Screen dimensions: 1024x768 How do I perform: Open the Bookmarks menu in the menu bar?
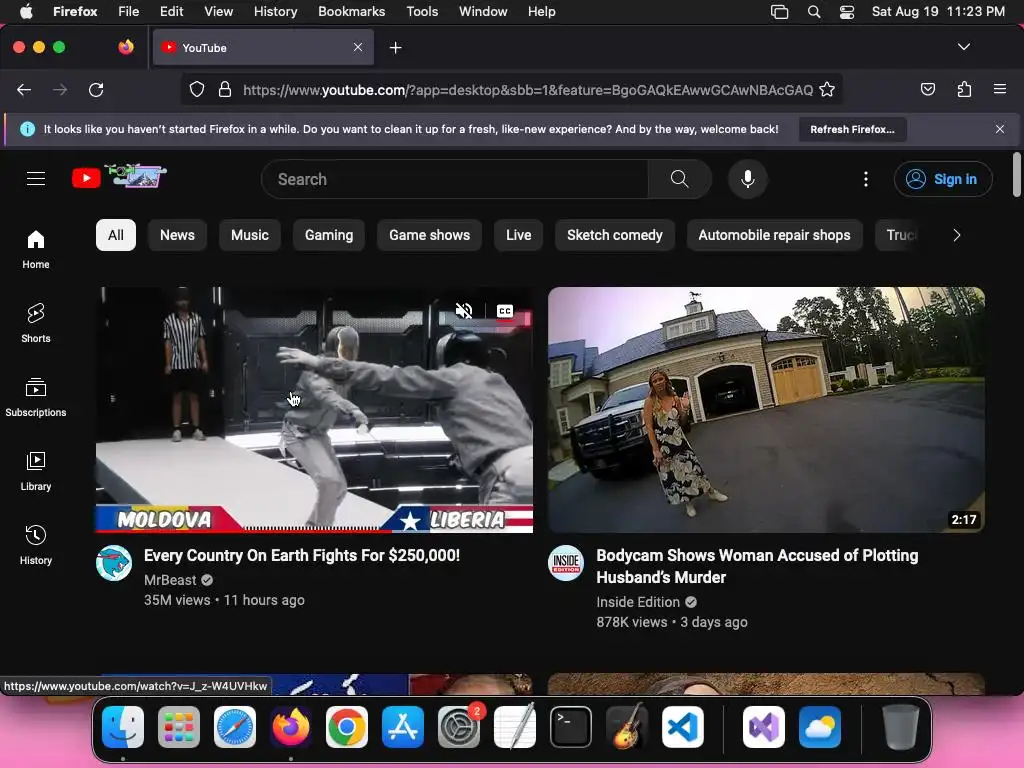pos(351,11)
